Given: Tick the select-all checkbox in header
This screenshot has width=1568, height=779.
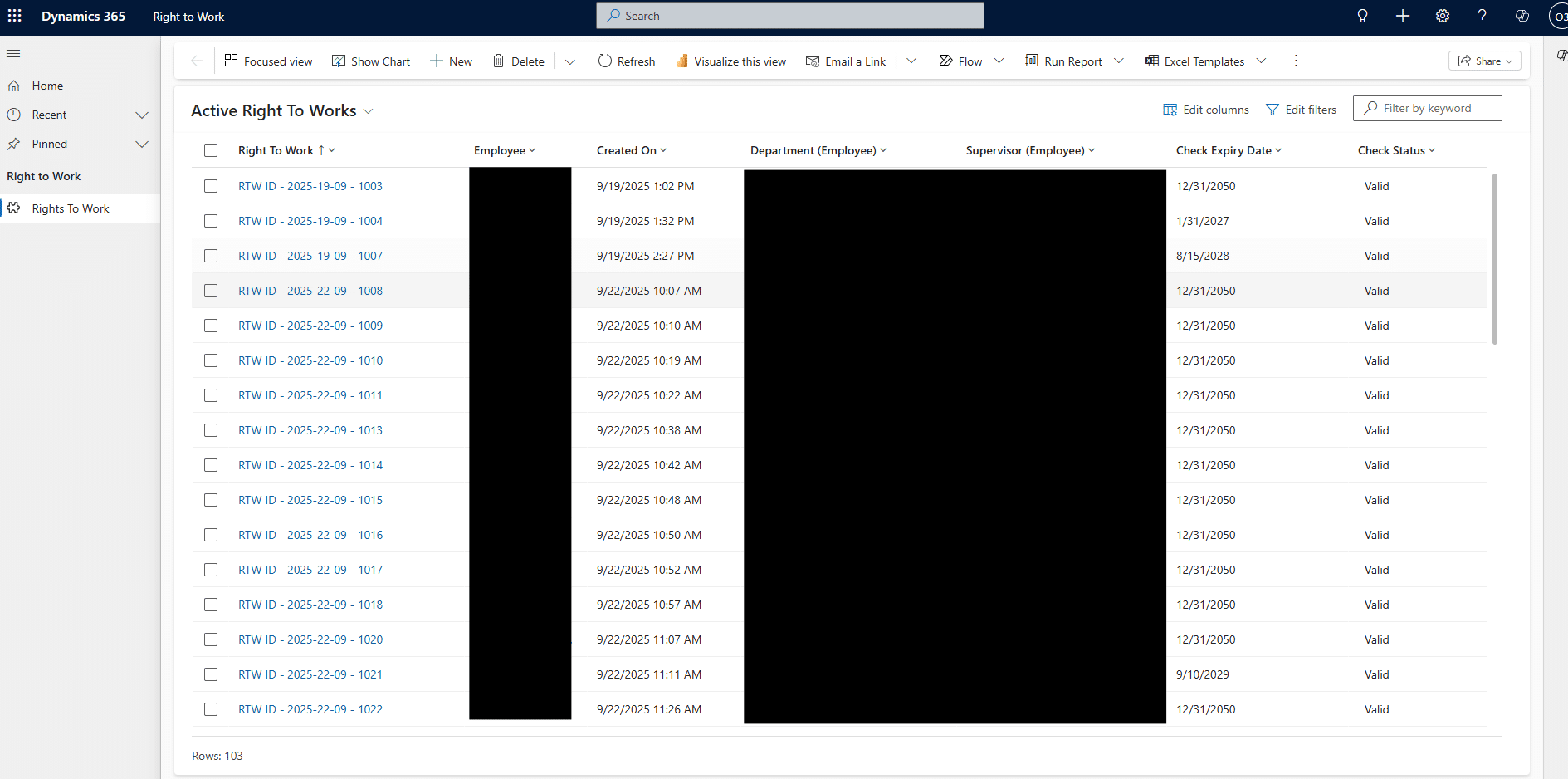Looking at the screenshot, I should [x=211, y=150].
